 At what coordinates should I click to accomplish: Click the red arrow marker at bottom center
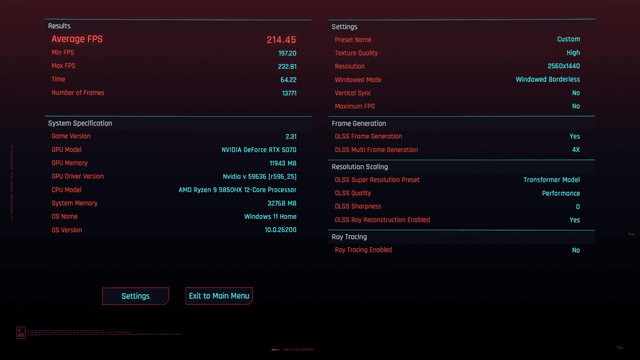(x=276, y=349)
